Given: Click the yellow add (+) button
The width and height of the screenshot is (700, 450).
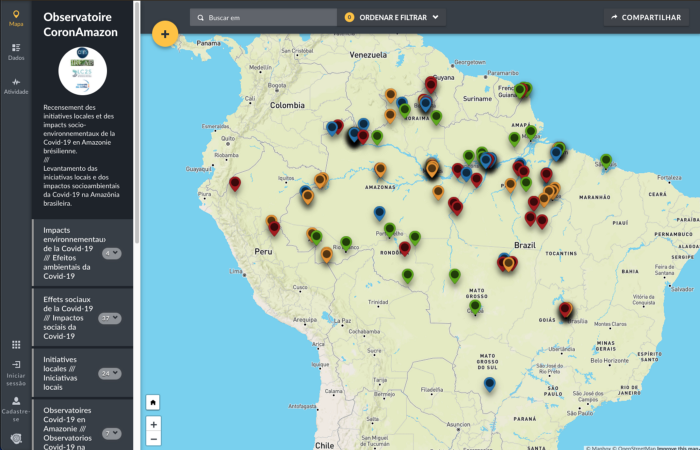Looking at the screenshot, I should coord(164,34).
